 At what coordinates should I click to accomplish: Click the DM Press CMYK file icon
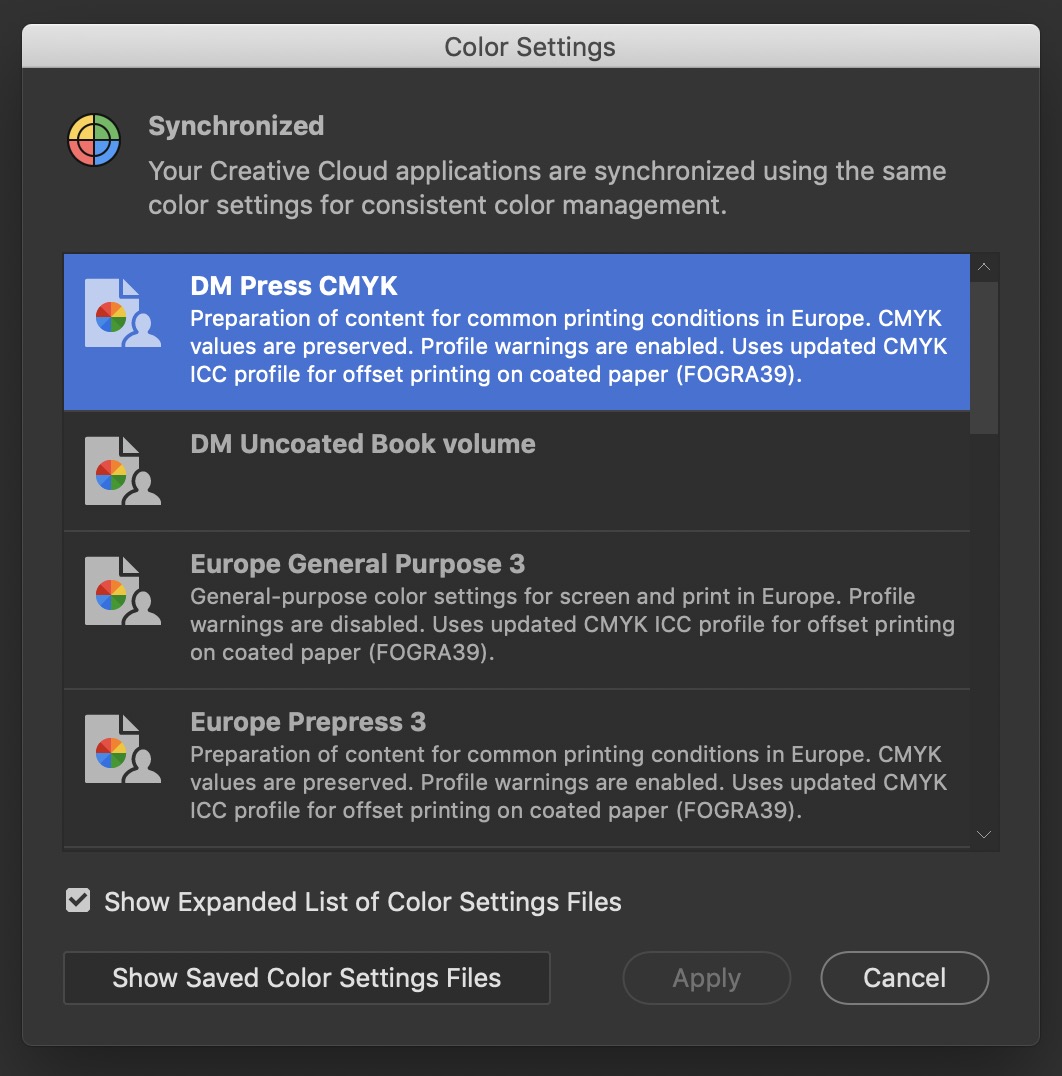pos(122,313)
